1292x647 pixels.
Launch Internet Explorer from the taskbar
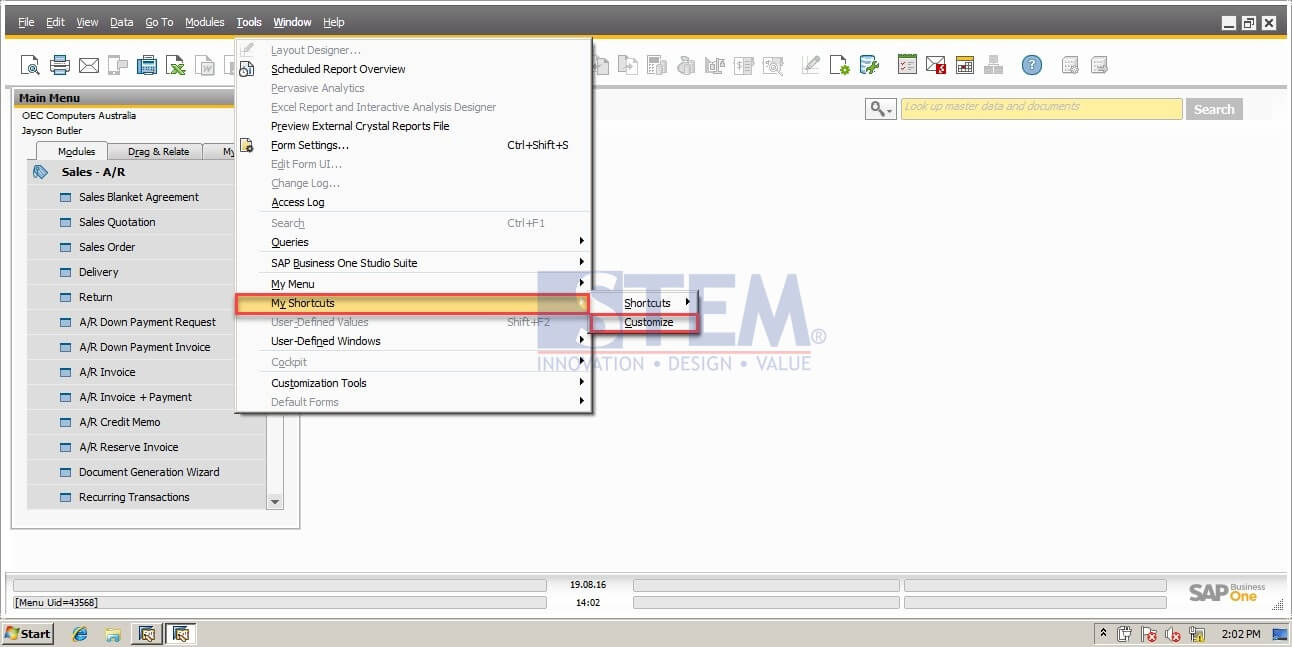[x=80, y=634]
